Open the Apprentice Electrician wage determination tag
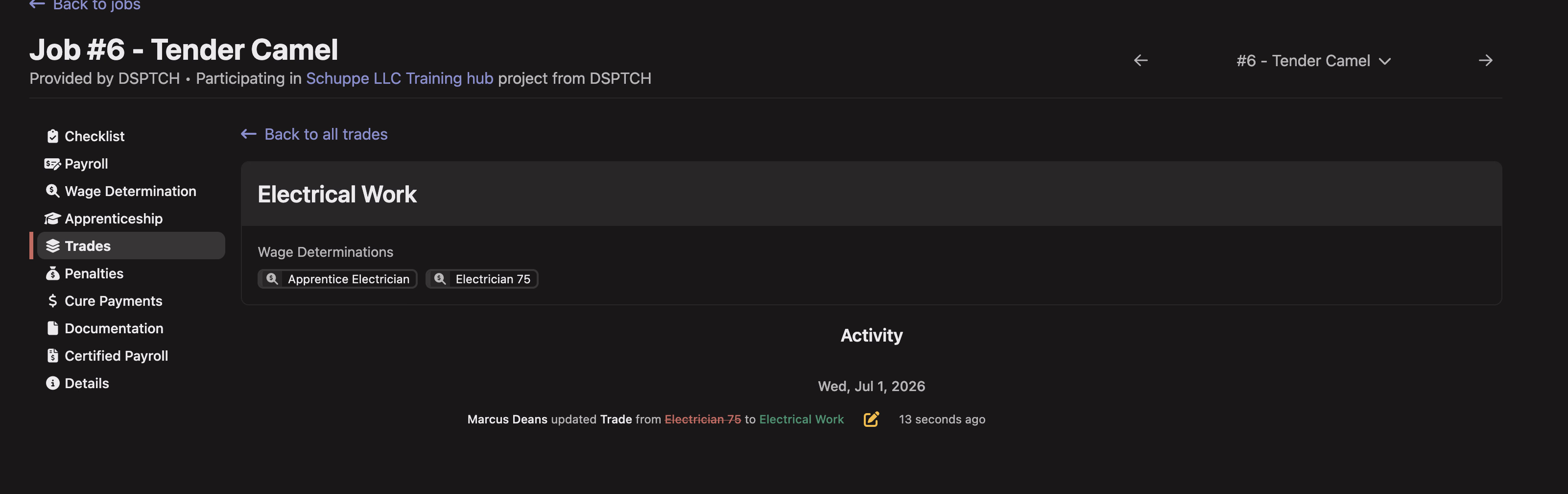 337,279
